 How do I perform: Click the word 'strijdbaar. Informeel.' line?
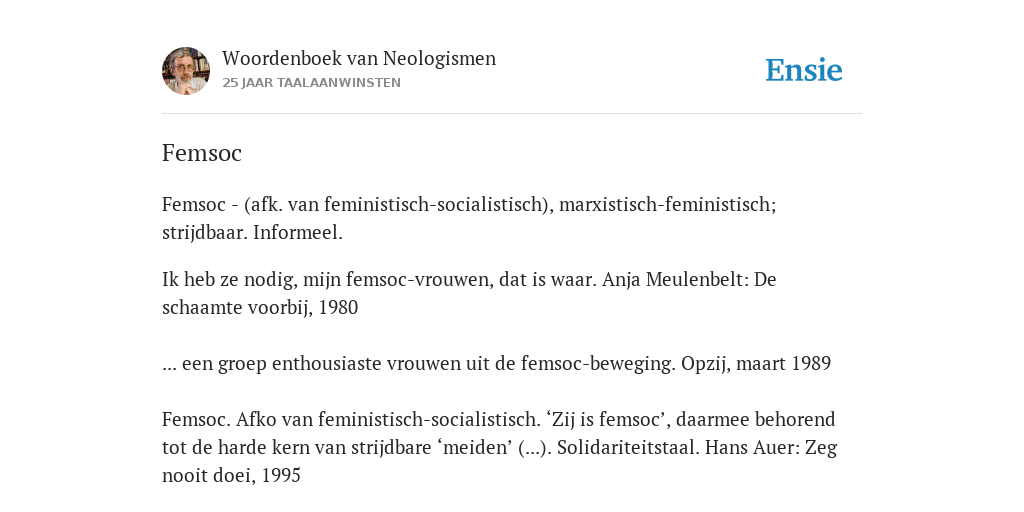[252, 232]
